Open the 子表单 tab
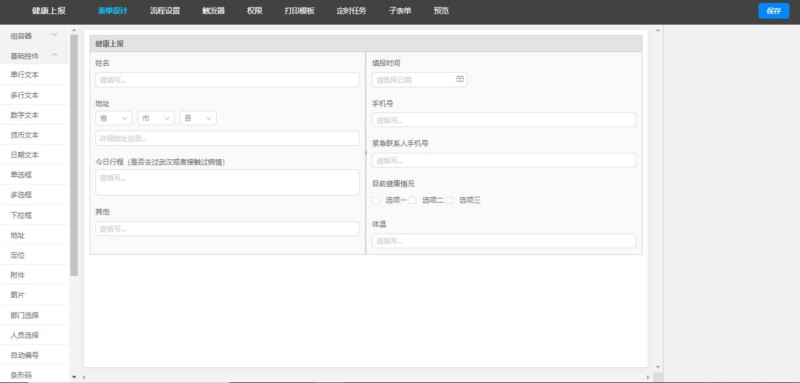The width and height of the screenshot is (800, 383). [400, 11]
